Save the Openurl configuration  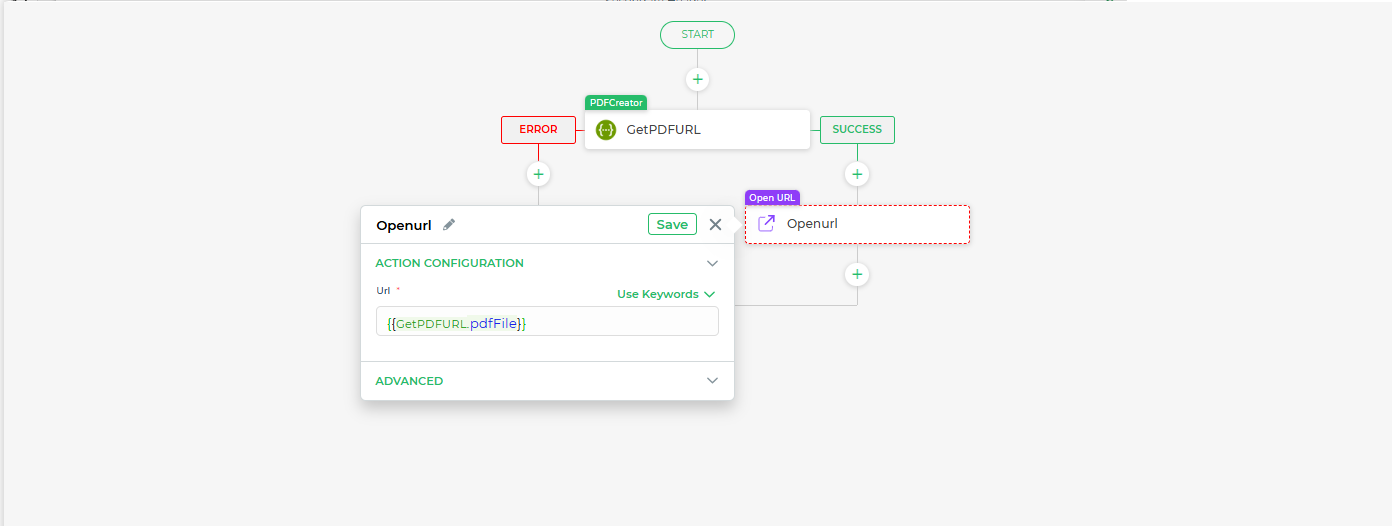pyautogui.click(x=672, y=224)
